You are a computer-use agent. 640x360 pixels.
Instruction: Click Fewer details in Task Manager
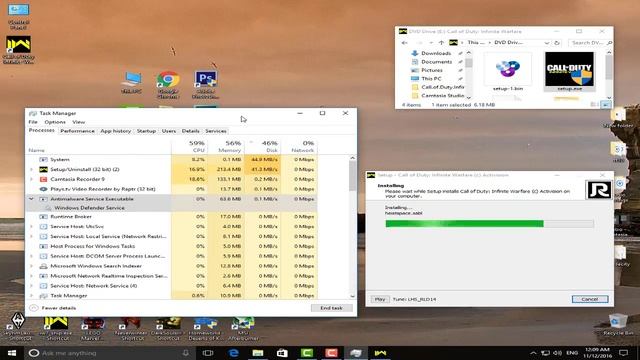(53, 308)
